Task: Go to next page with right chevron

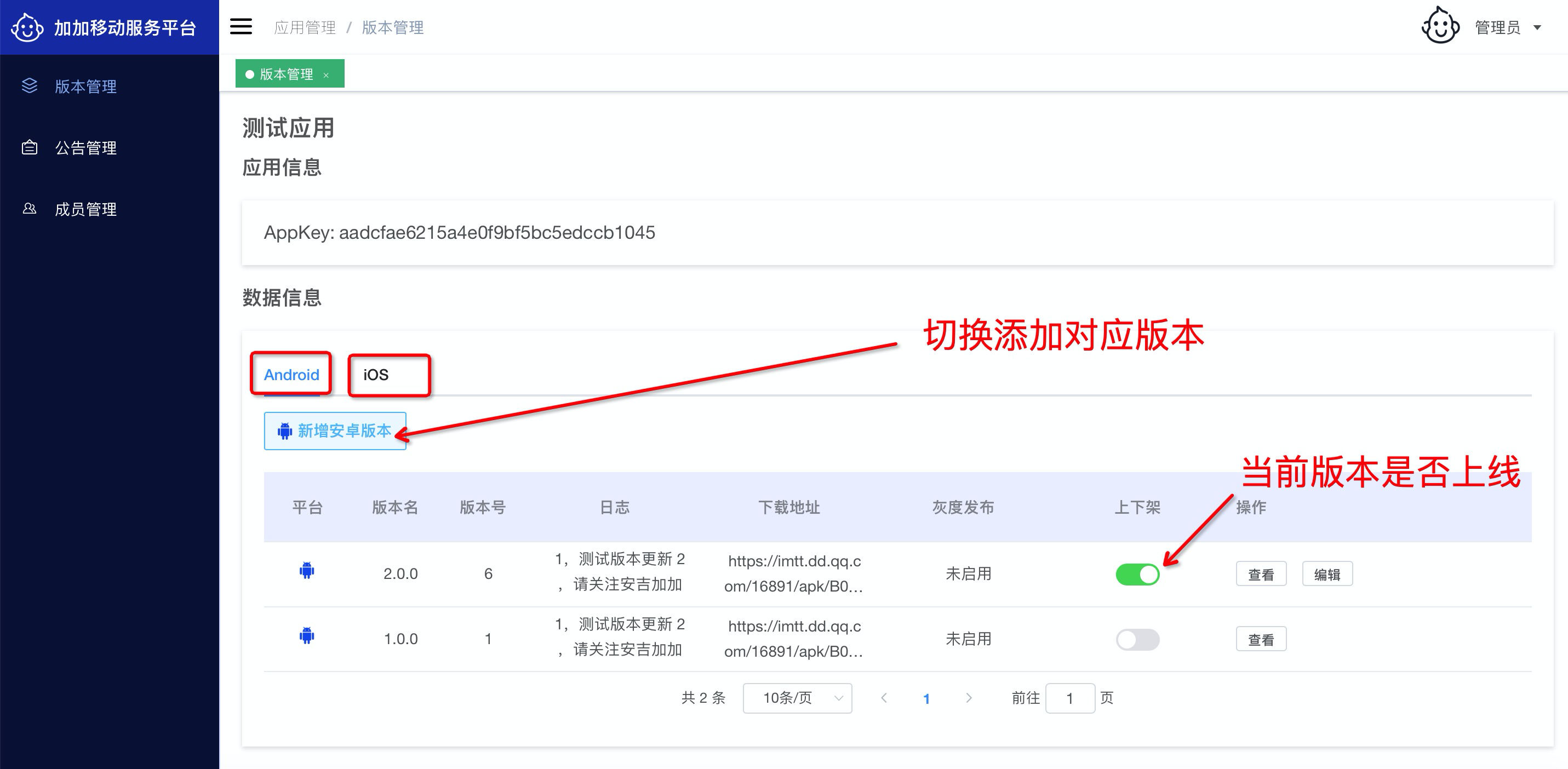Action: click(x=969, y=698)
